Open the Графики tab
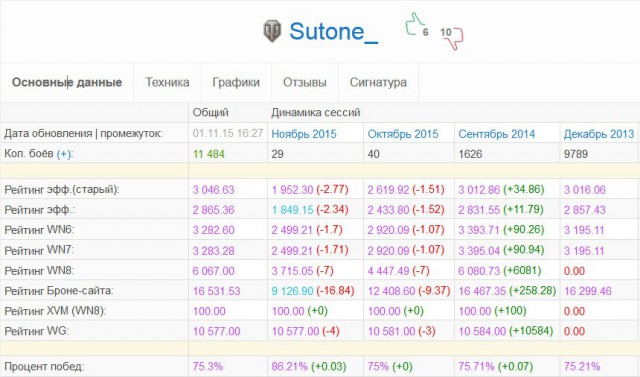This screenshot has width=640, height=377. coord(236,82)
